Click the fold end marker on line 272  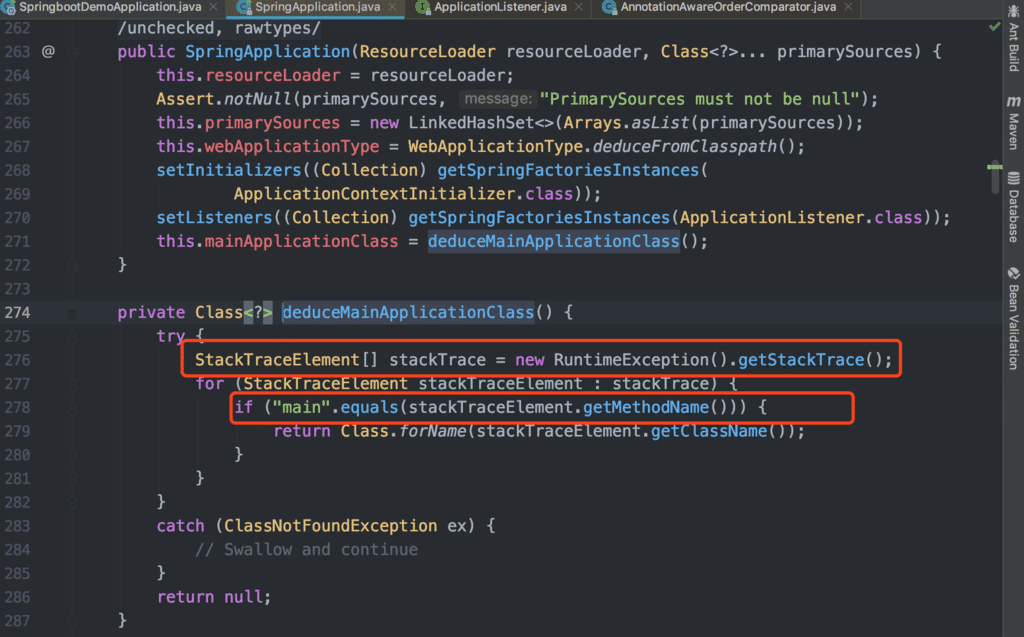coord(72,265)
